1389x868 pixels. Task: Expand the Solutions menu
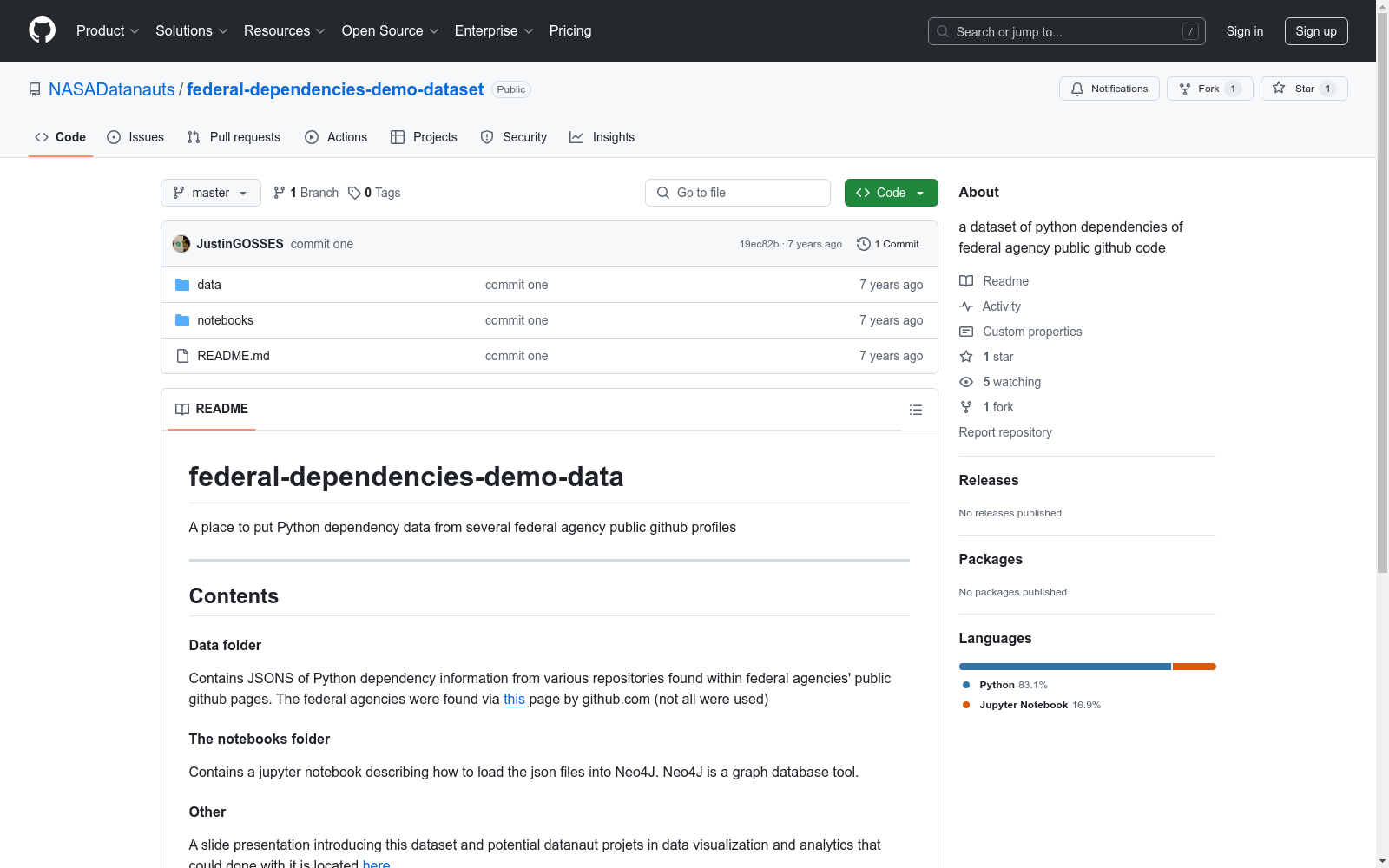[x=192, y=31]
